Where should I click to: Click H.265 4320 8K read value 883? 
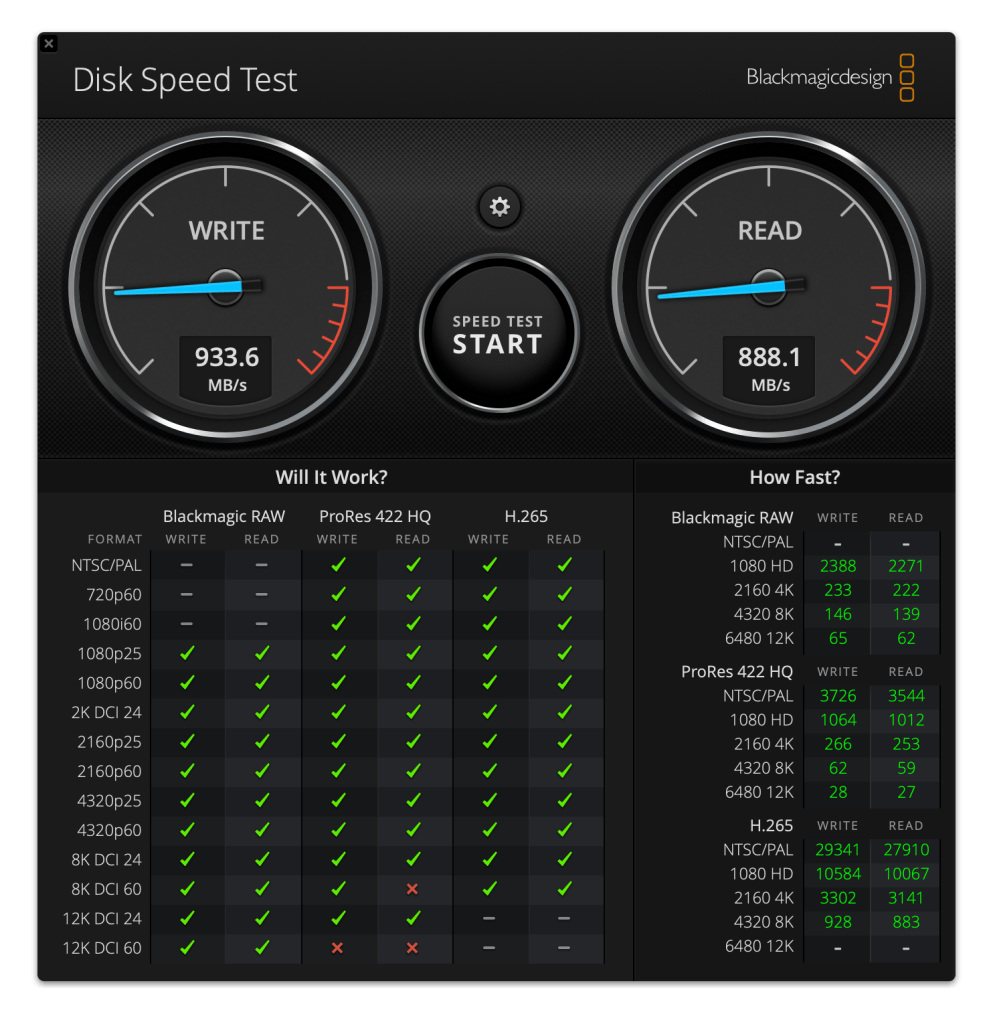[x=906, y=923]
